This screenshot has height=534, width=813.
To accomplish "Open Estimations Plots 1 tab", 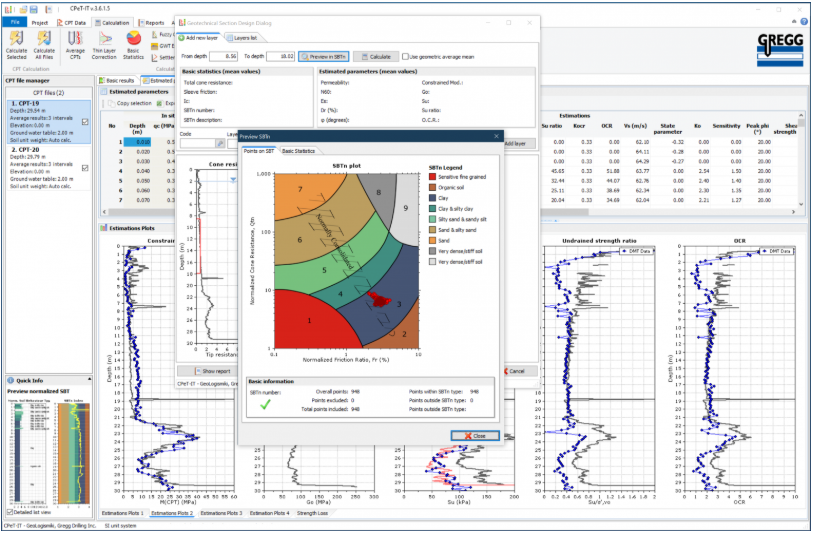I will coord(123,513).
